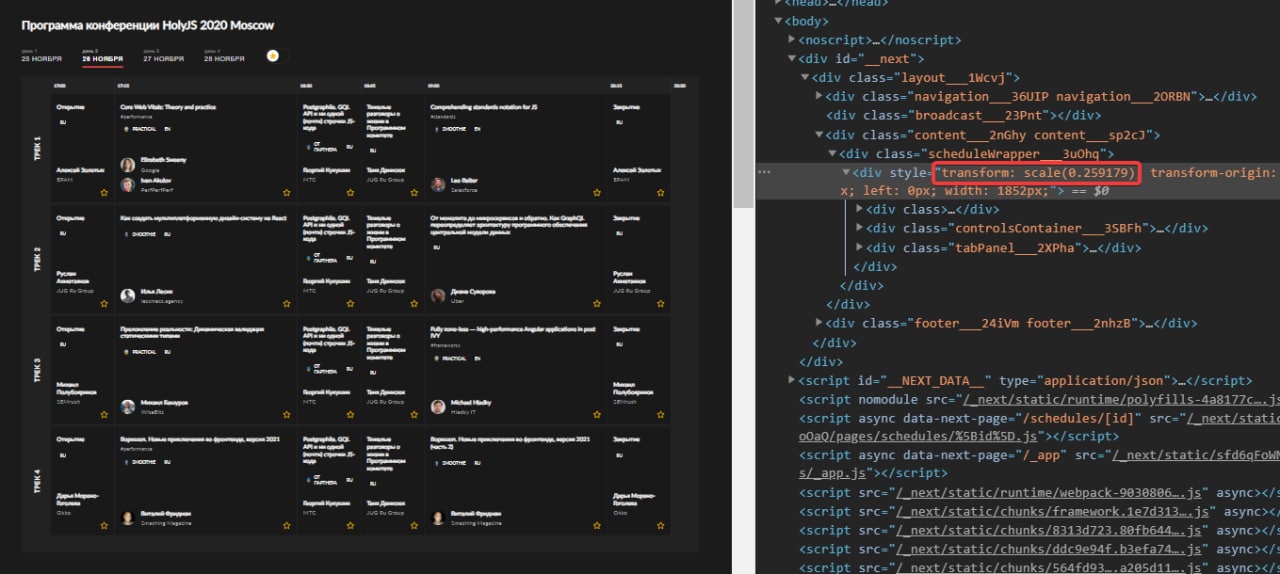Star the Track 3 closing session

point(658,414)
